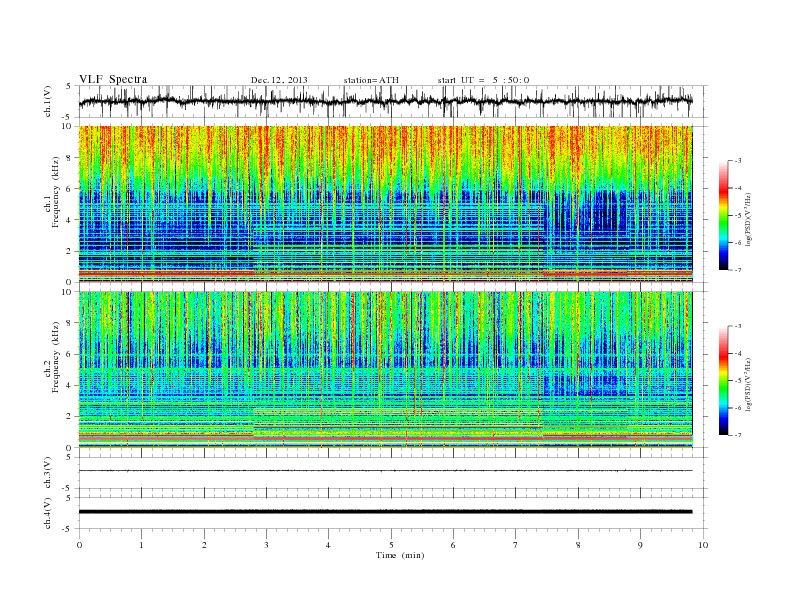The width and height of the screenshot is (792, 612).
Task: Click the time axis tick label '7'
Action: point(516,545)
